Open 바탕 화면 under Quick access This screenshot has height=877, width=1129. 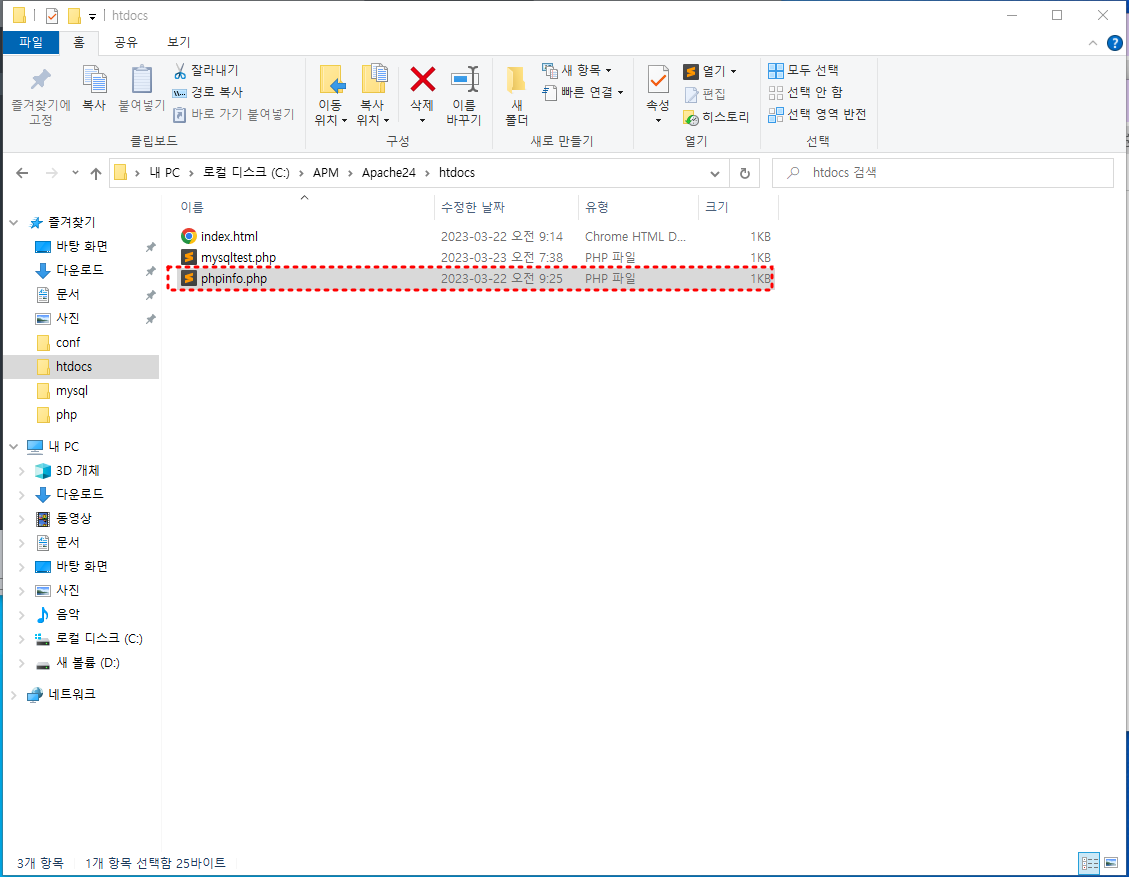81,246
